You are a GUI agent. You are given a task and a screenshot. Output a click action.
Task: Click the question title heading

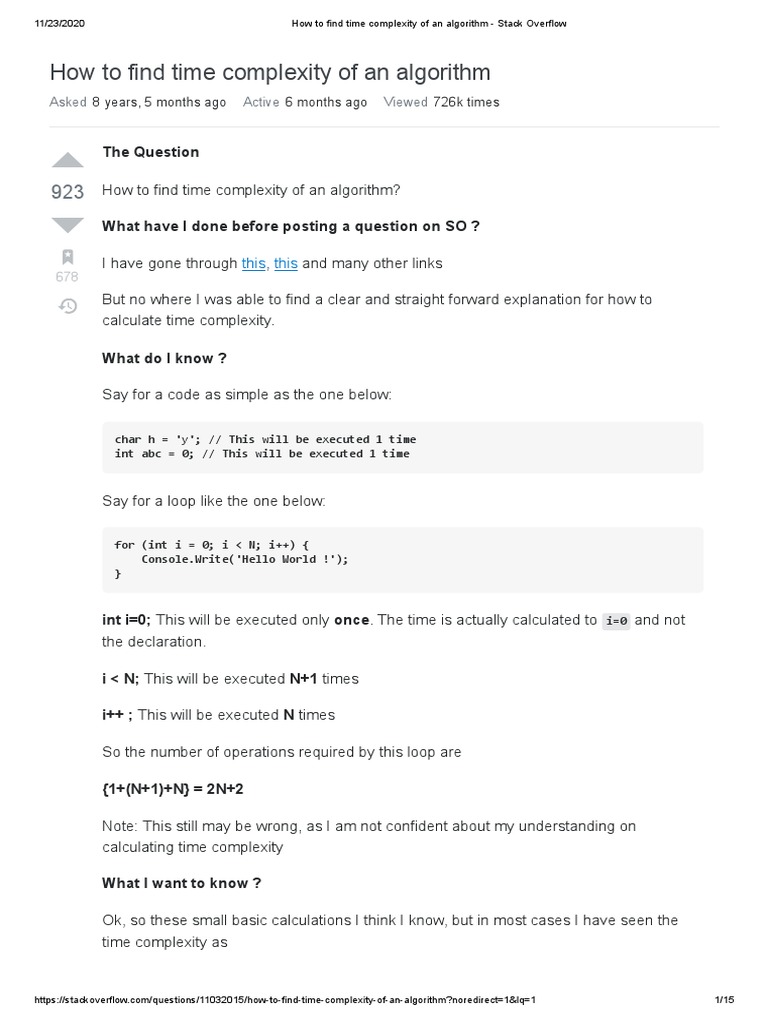click(270, 73)
